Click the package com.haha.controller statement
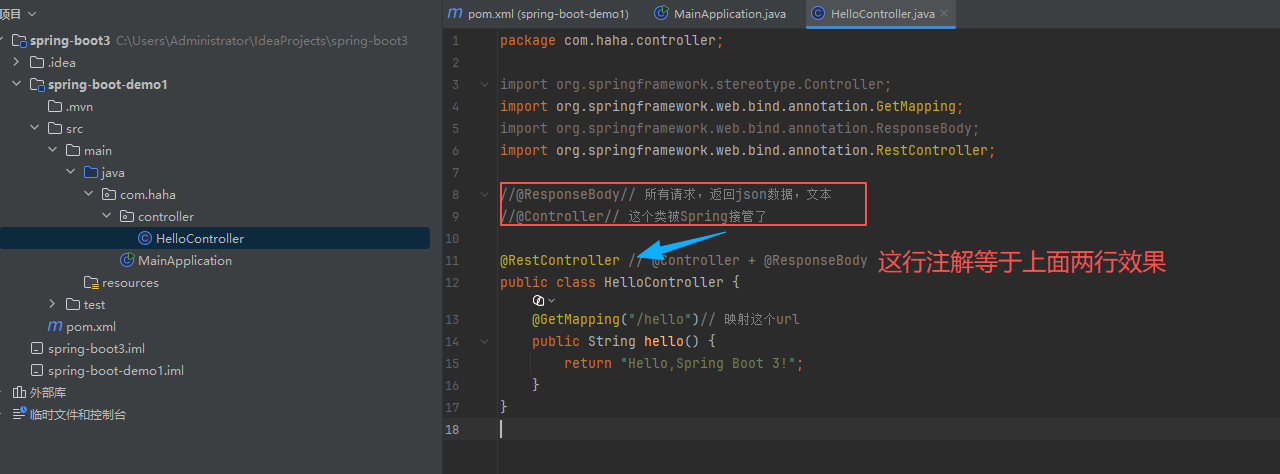Viewport: 1280px width, 474px height. click(611, 40)
